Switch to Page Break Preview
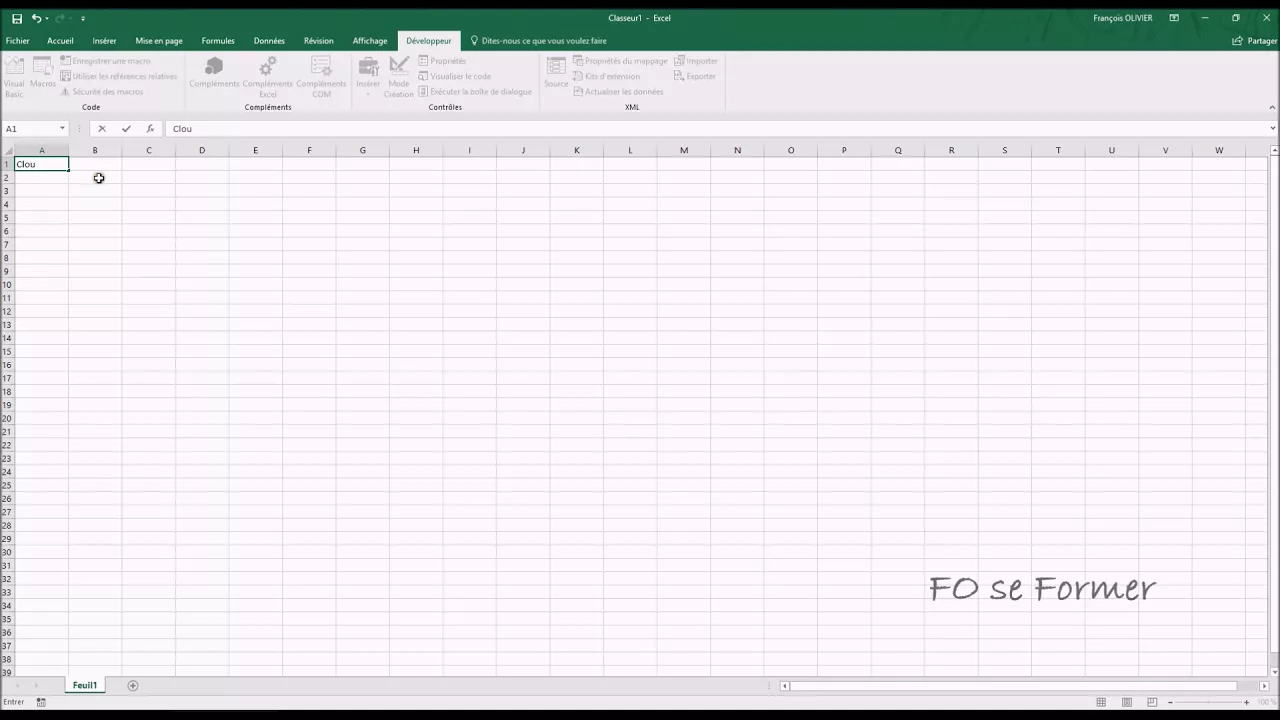Image resolution: width=1280 pixels, height=720 pixels. [1152, 703]
